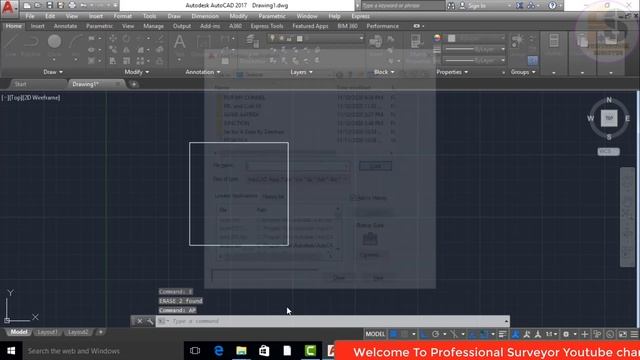Click the Plot printer icon in Quick Access
The image size is (640, 360).
(x=72, y=5)
